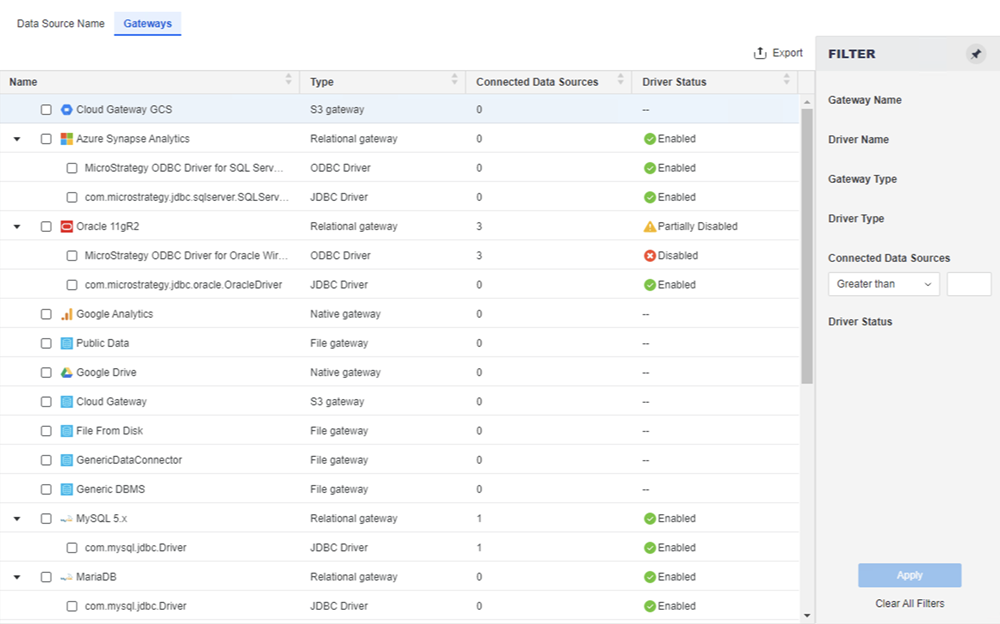Select the MySQL 5.x row checkbox
The height and width of the screenshot is (624, 1000).
(46, 519)
